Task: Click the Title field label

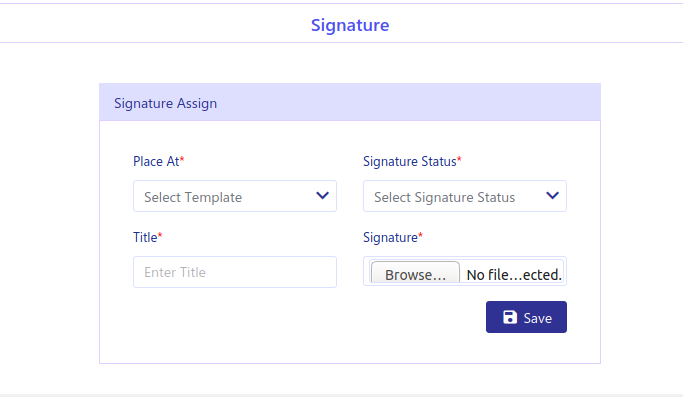Action: tap(145, 237)
